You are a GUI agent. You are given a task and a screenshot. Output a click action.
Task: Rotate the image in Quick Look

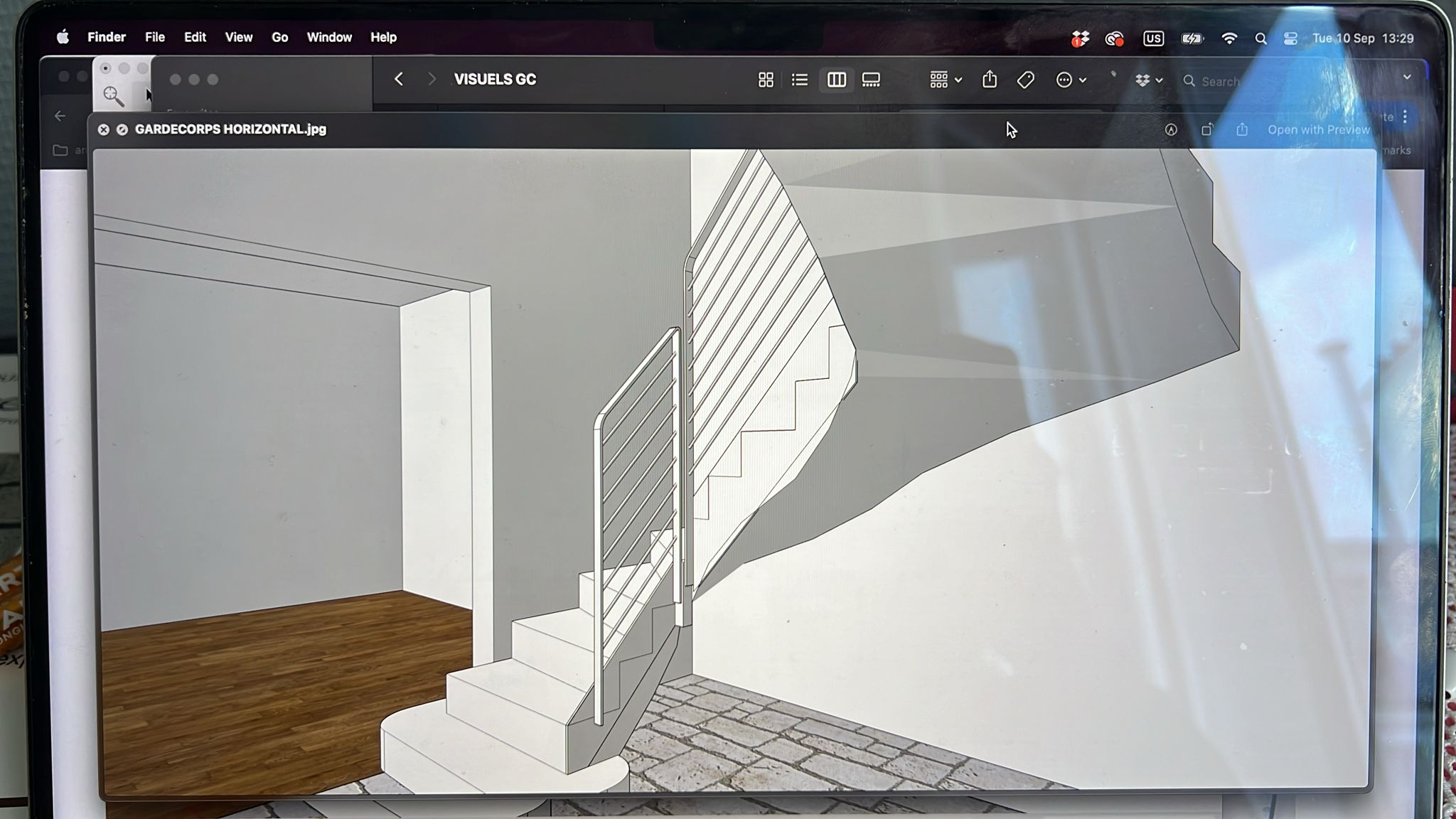(x=1207, y=129)
